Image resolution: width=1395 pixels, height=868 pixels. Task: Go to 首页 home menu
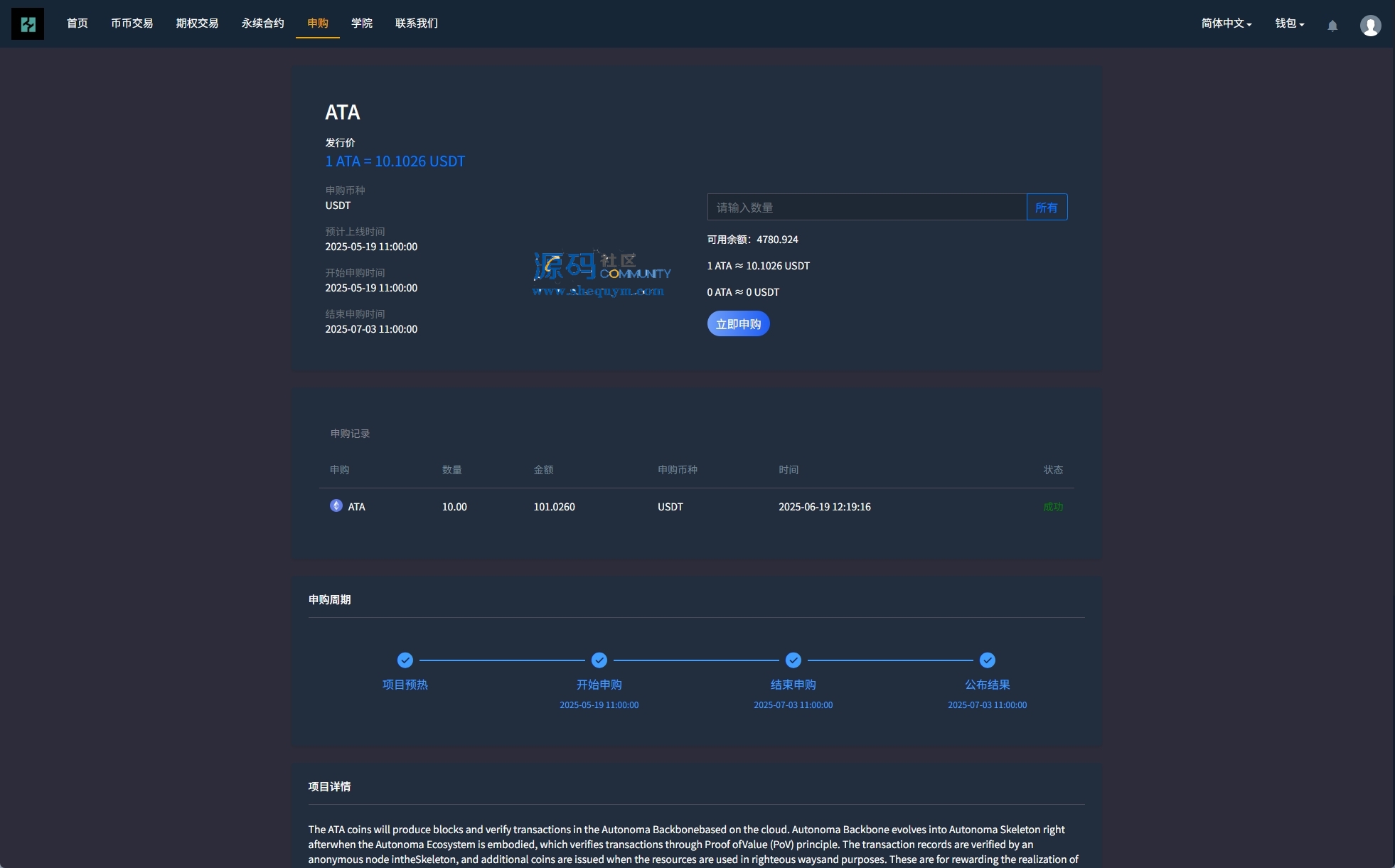[x=77, y=23]
